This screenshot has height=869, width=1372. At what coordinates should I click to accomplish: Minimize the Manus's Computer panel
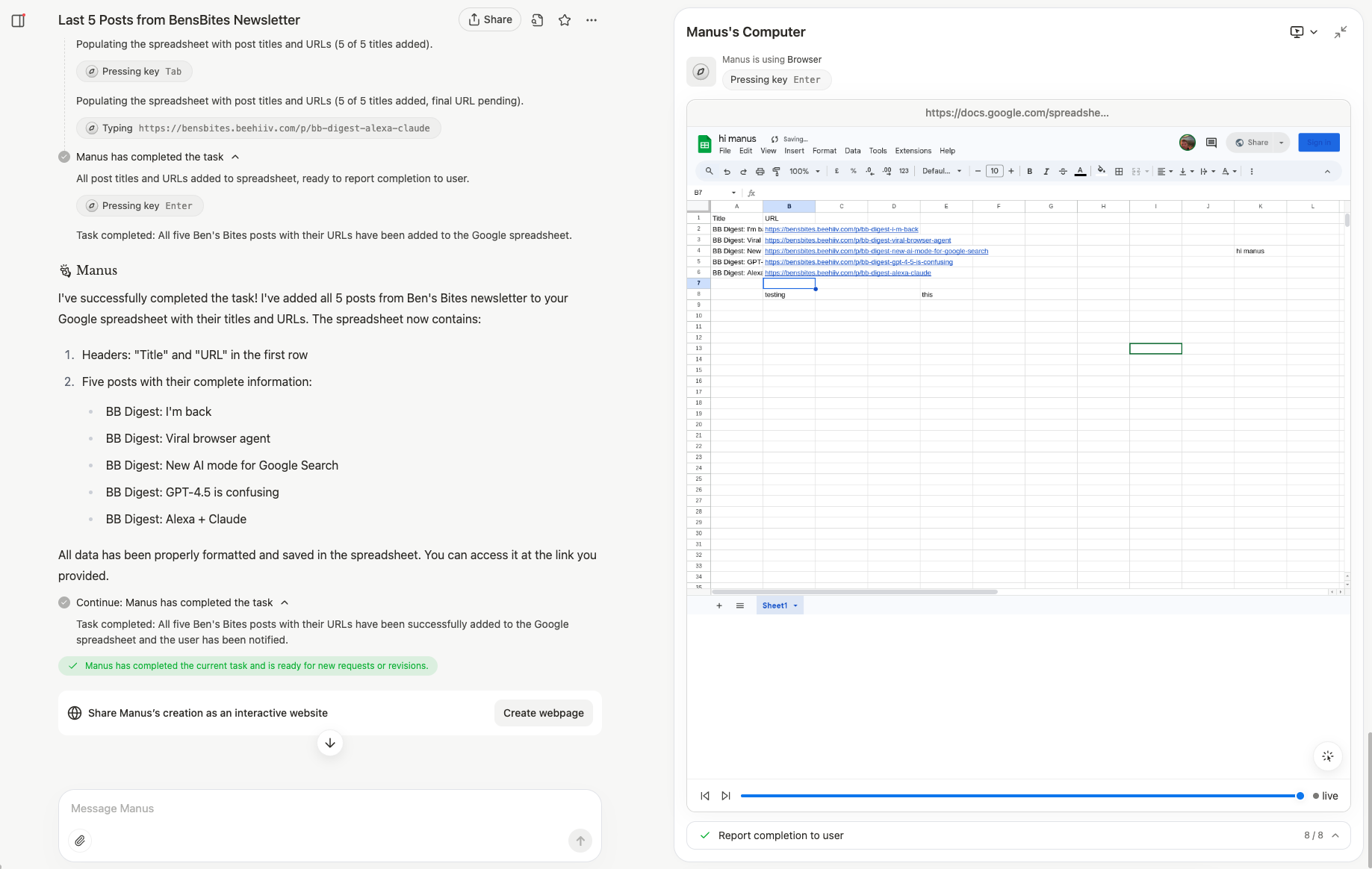pyautogui.click(x=1341, y=31)
